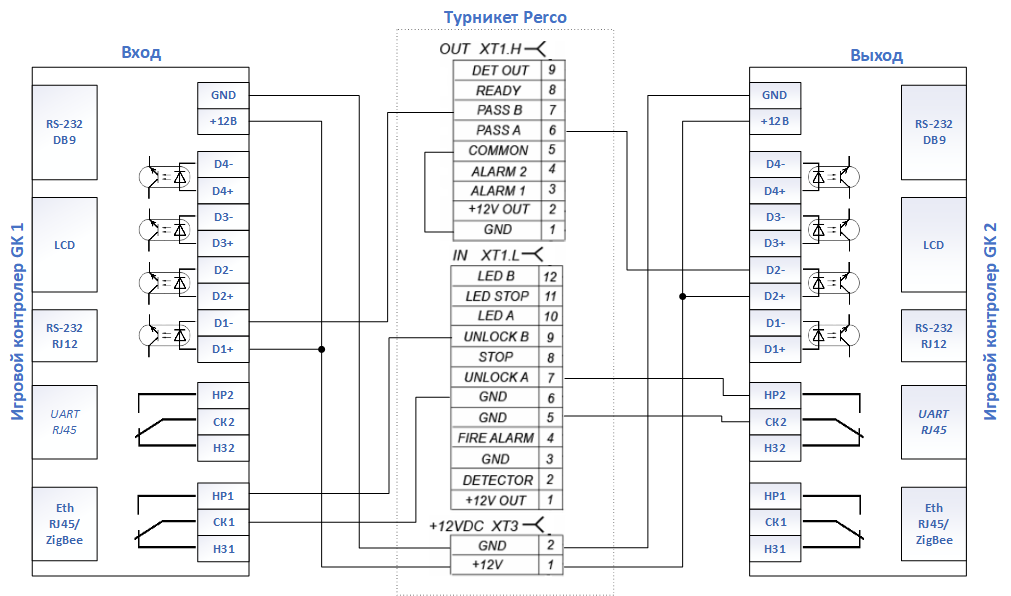Click the HP2 terminal on Выход controller
Image resolution: width=1011 pixels, height=596 pixels.
click(x=775, y=395)
